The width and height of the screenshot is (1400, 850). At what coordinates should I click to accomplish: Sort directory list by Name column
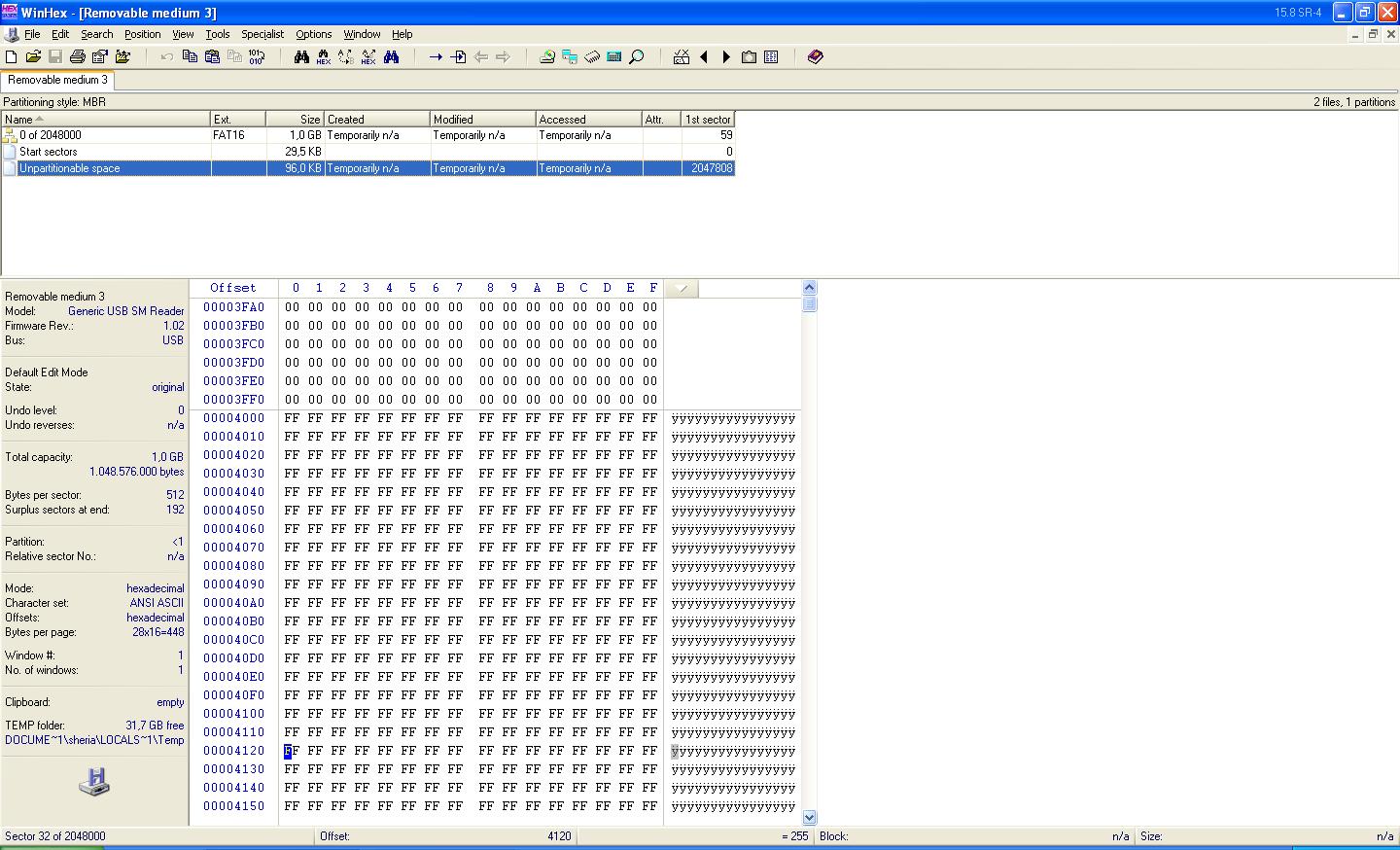coord(106,120)
